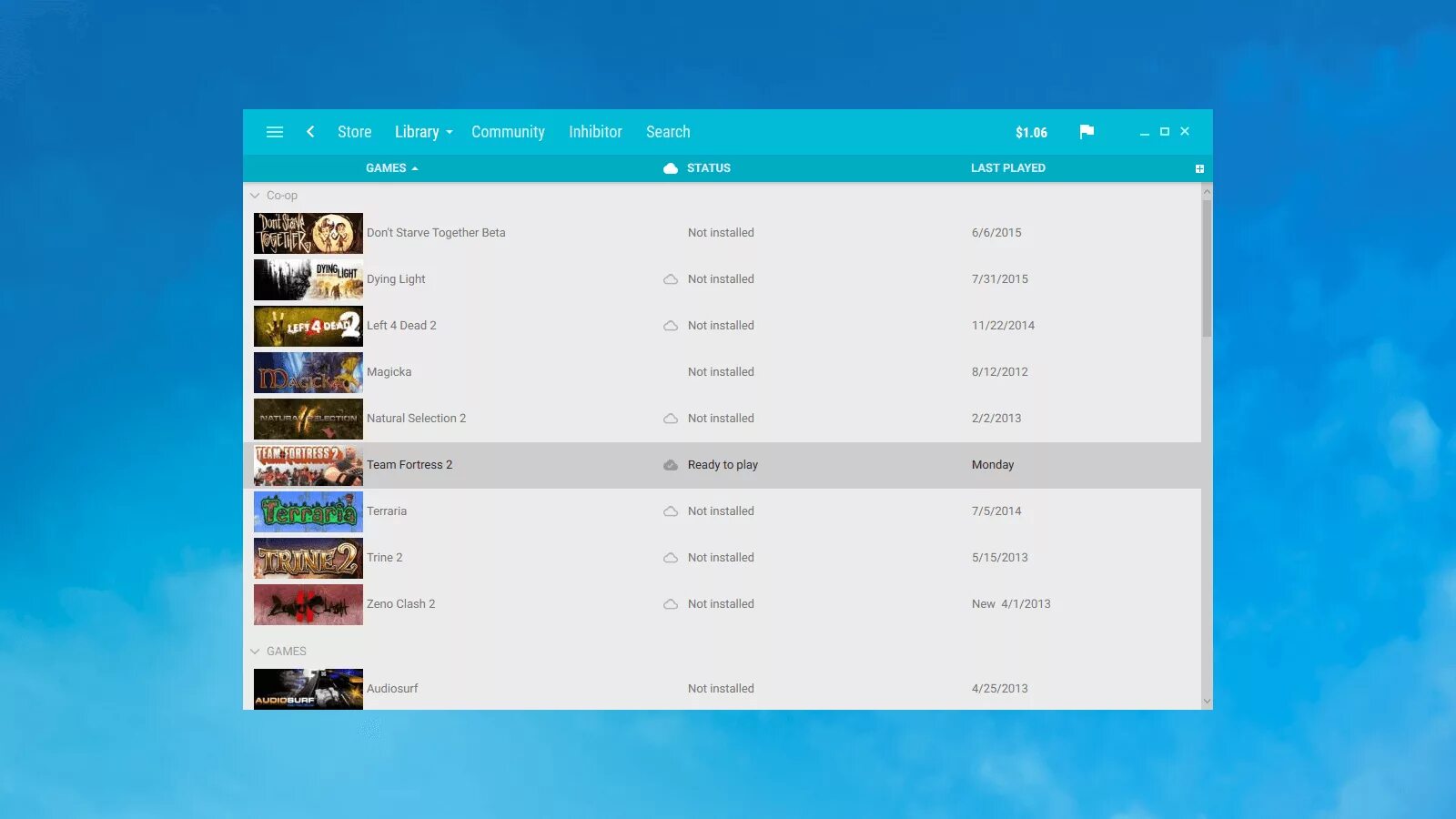This screenshot has width=1456, height=819.
Task: Click the cloud icon for Trine 2
Action: [671, 558]
